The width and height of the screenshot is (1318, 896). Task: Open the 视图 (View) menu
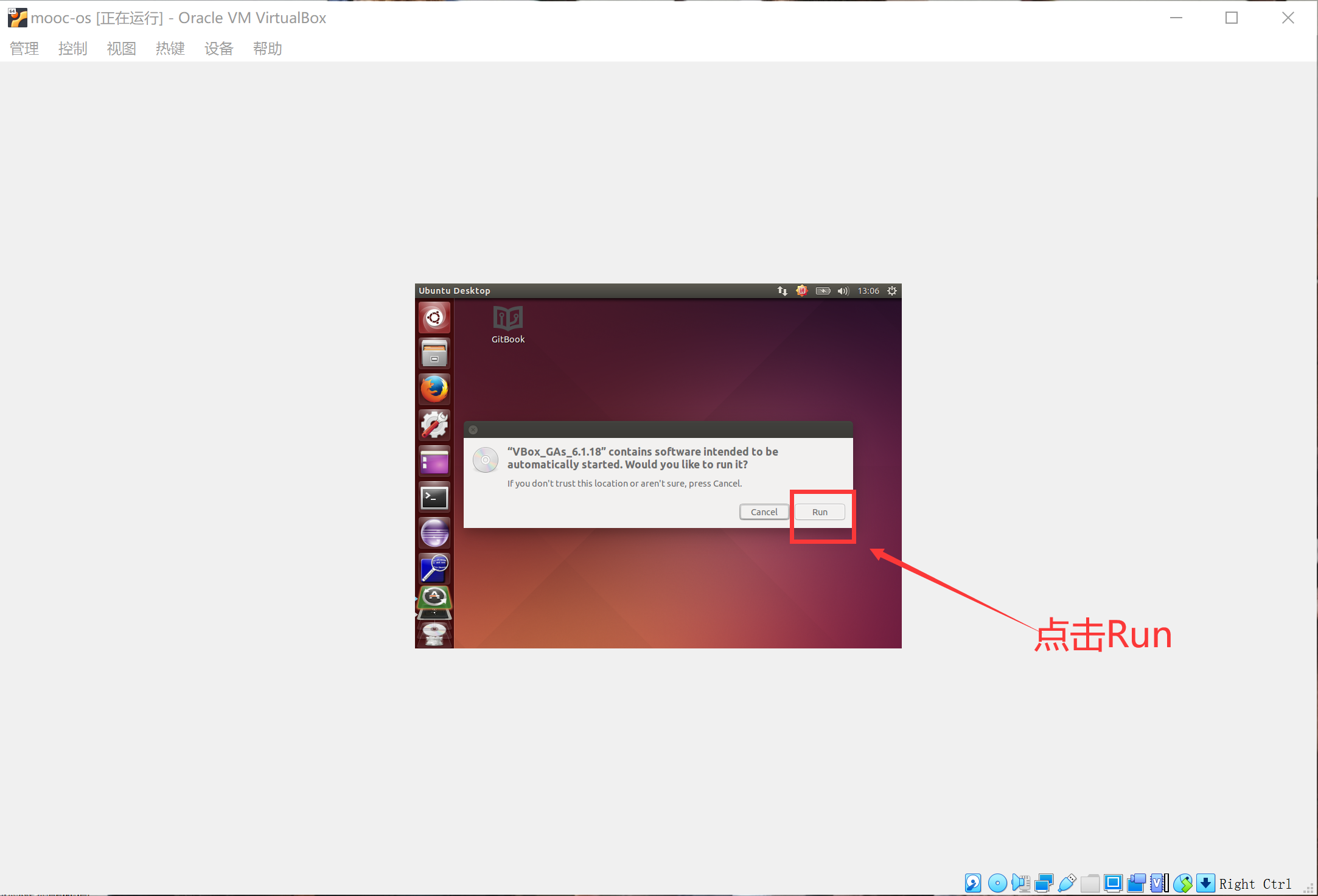[121, 49]
